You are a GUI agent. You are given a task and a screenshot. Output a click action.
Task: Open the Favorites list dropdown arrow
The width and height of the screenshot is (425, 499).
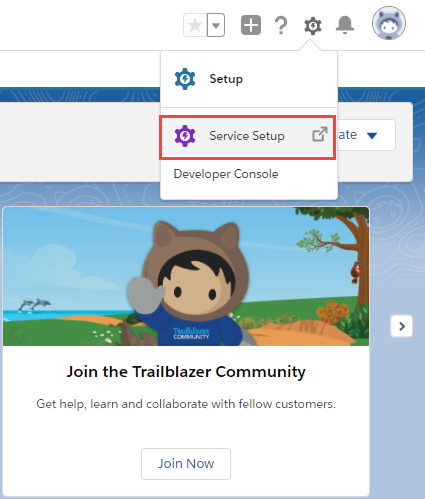coord(216,25)
